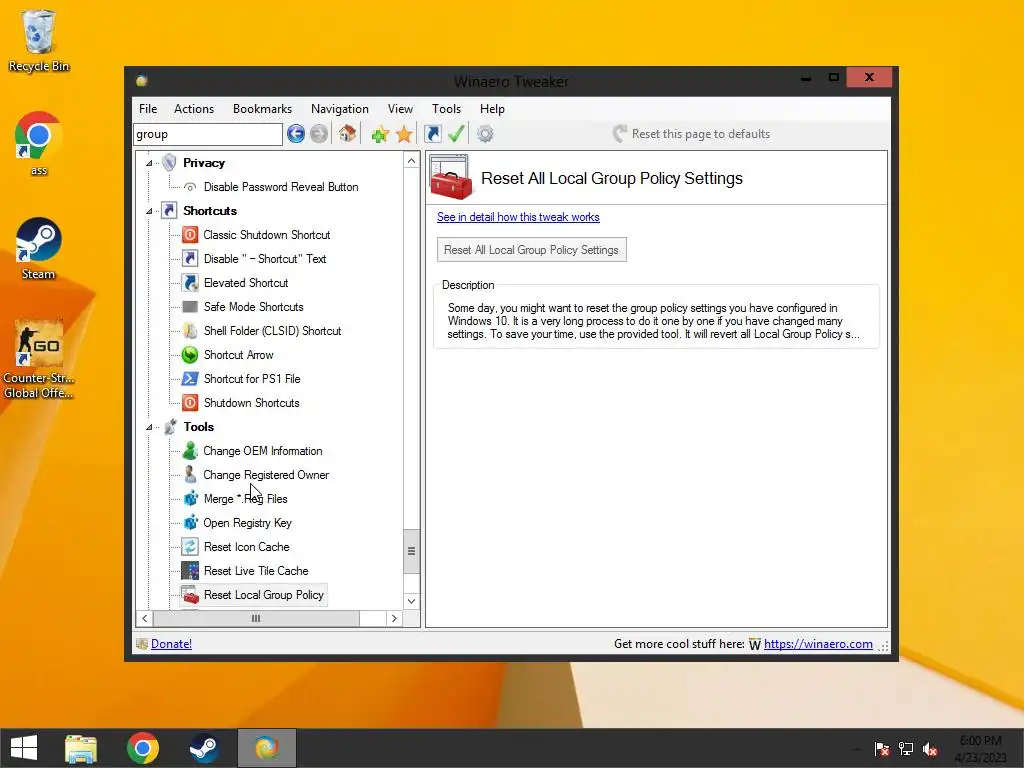Click the green Shortcut Arrow icon
This screenshot has width=1024, height=768.
189,355
